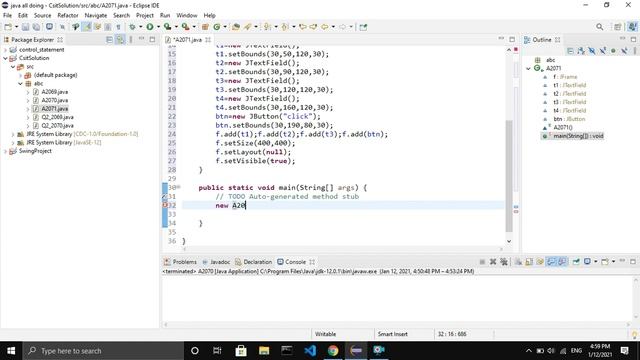
Task: Toggle Hide Fields in Outline
Action: pos(592,51)
